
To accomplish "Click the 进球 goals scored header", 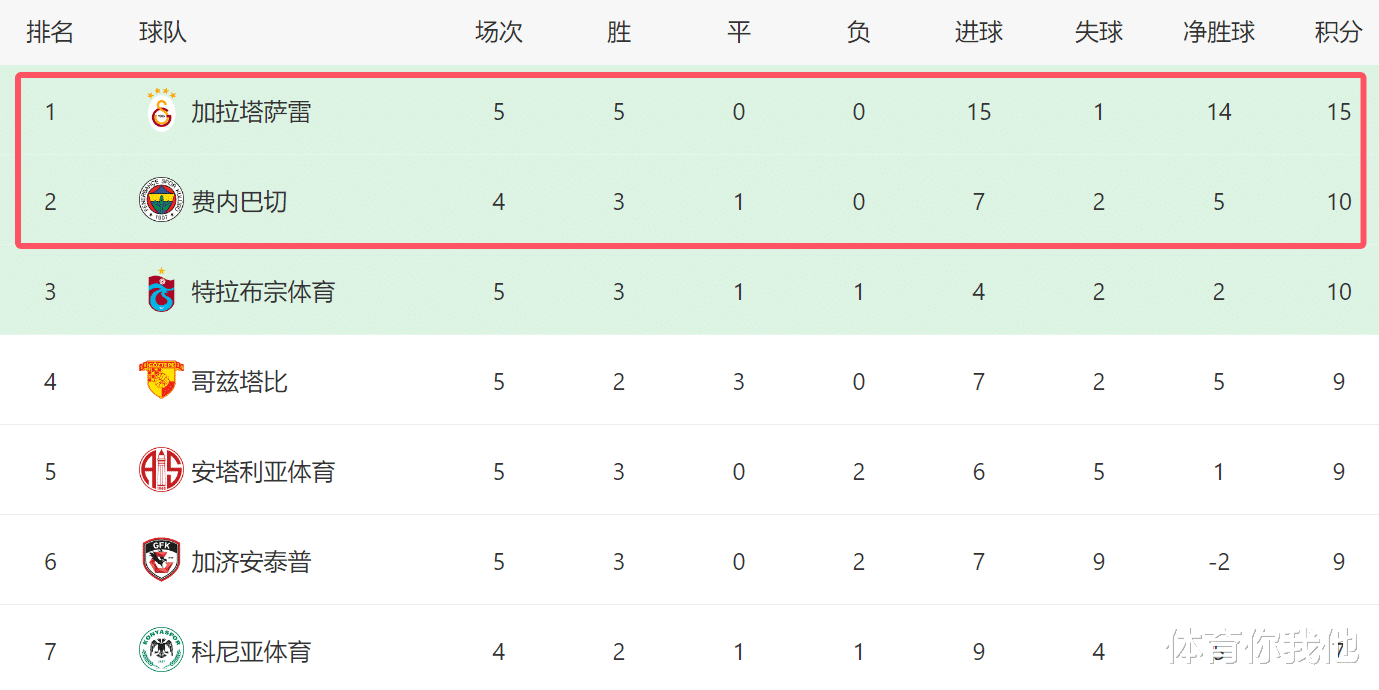I will click(978, 32).
